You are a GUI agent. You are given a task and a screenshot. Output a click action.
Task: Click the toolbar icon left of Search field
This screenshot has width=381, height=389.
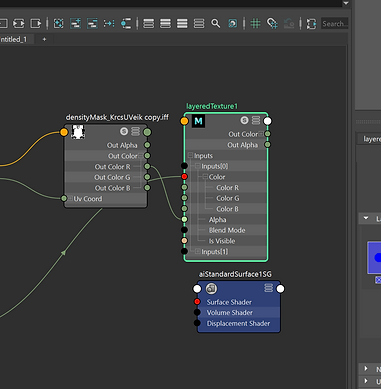point(311,24)
